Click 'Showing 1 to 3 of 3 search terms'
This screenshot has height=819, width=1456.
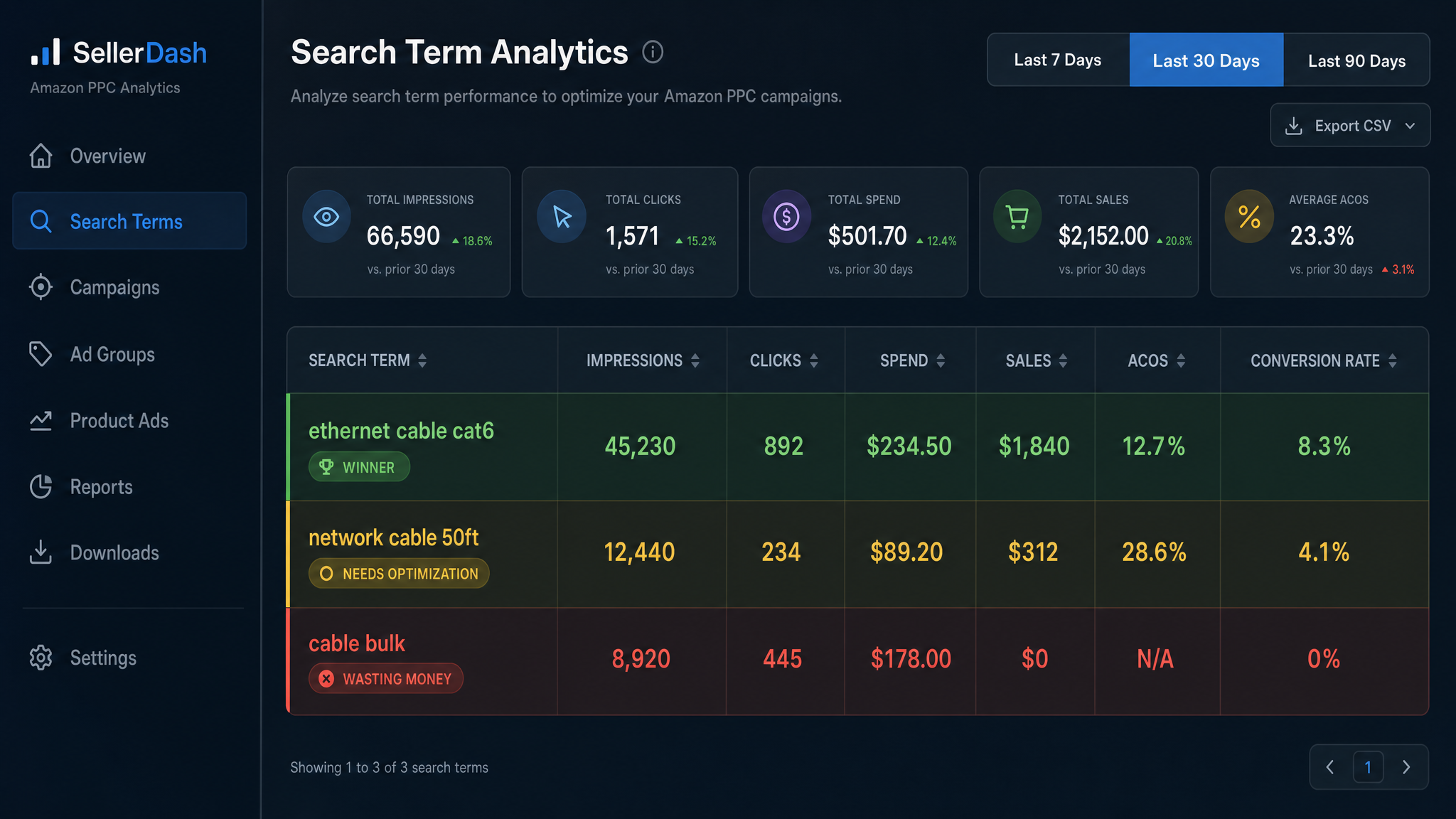[x=389, y=767]
